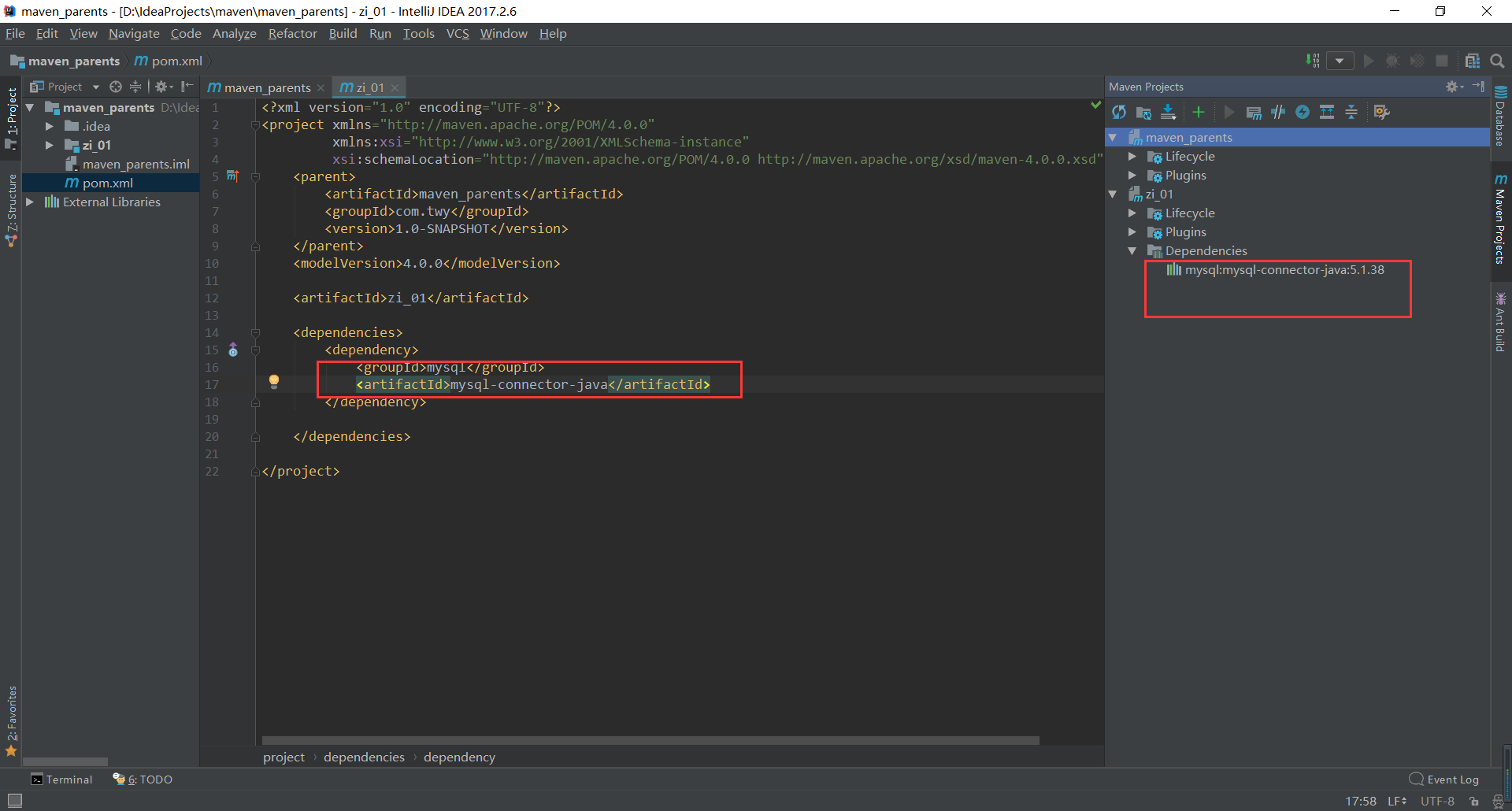Open Project Structure icon in toolbar

1472,61
